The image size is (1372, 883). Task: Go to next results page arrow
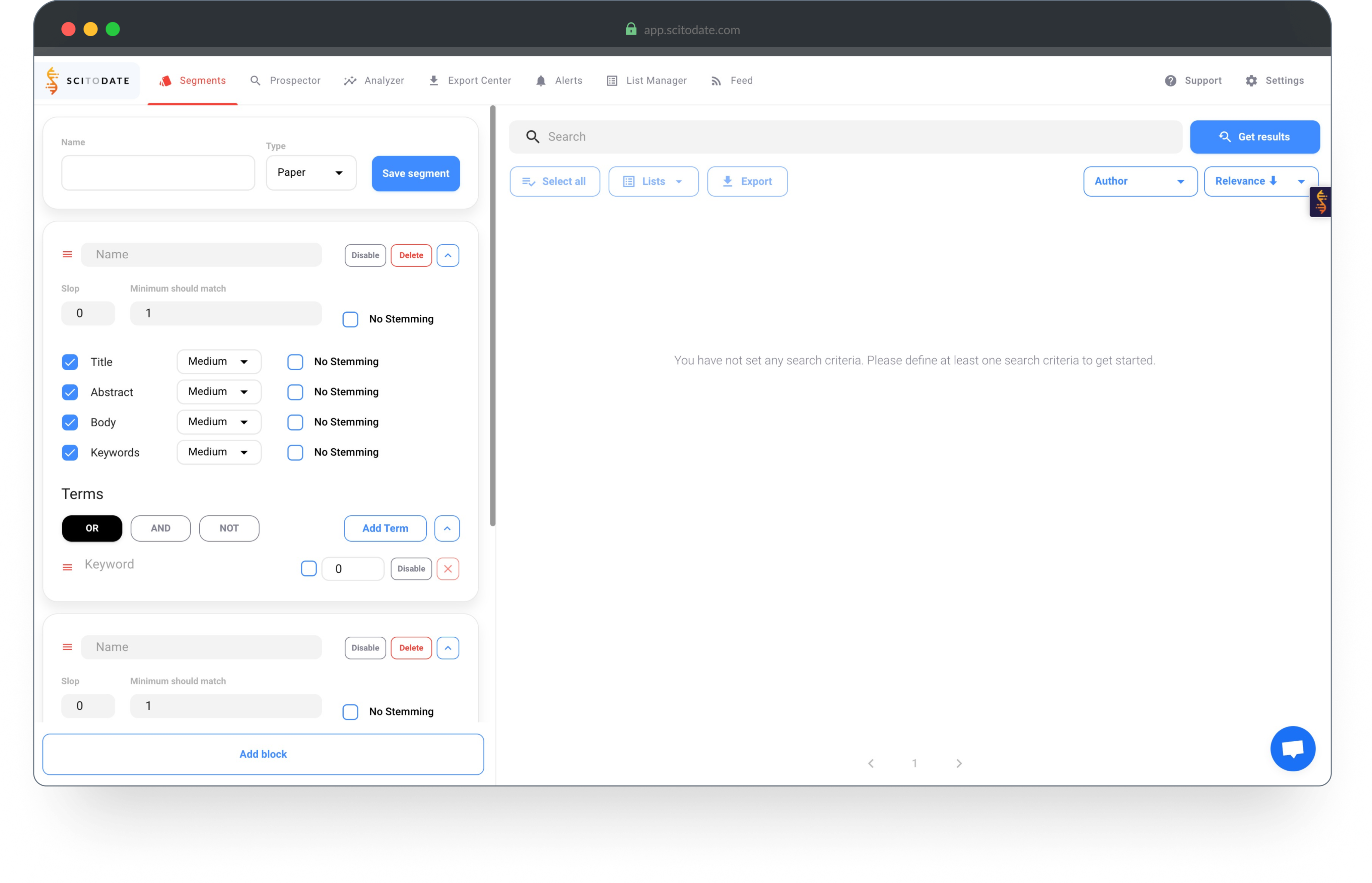[x=959, y=763]
